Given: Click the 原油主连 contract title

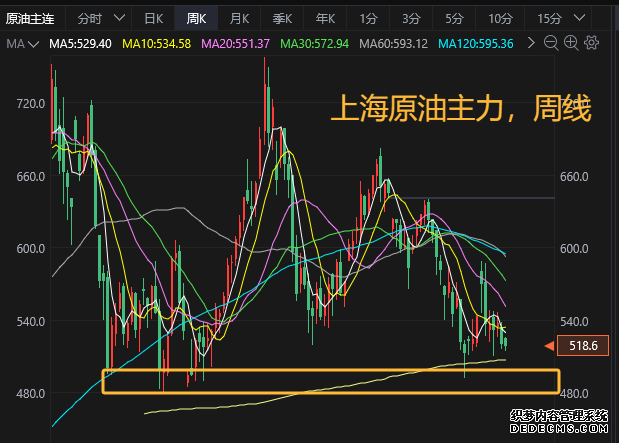Looking at the screenshot, I should pos(30,18).
